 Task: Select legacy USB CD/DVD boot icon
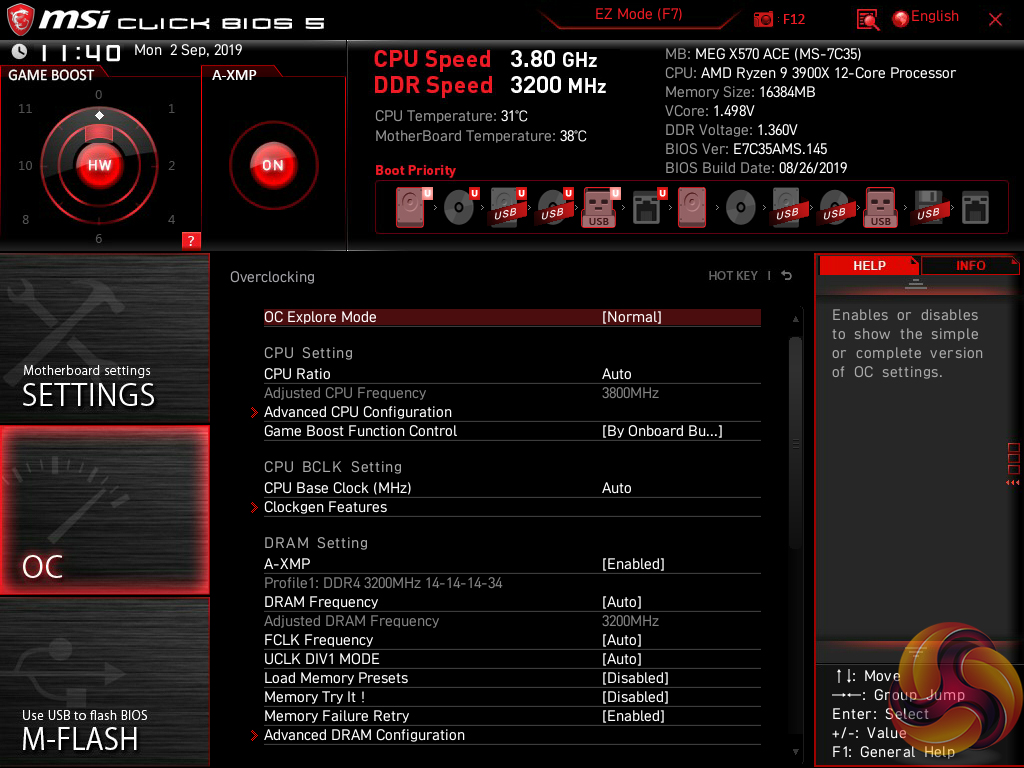tap(835, 207)
